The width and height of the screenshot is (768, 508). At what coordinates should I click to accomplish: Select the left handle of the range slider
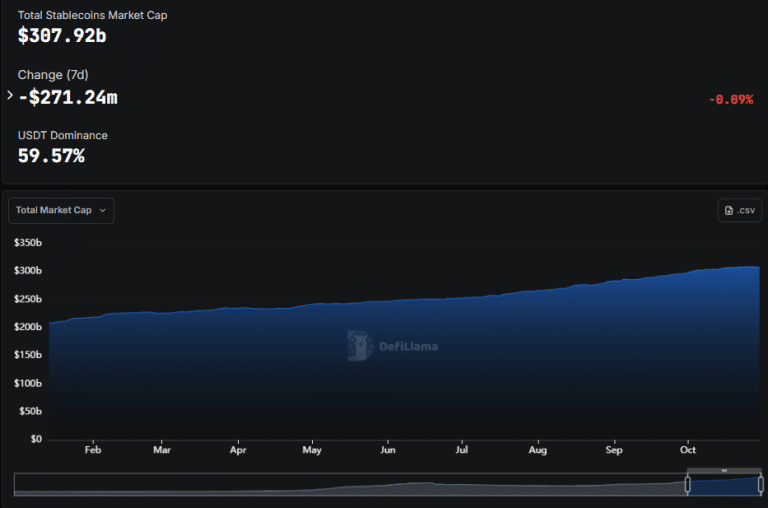tap(688, 484)
